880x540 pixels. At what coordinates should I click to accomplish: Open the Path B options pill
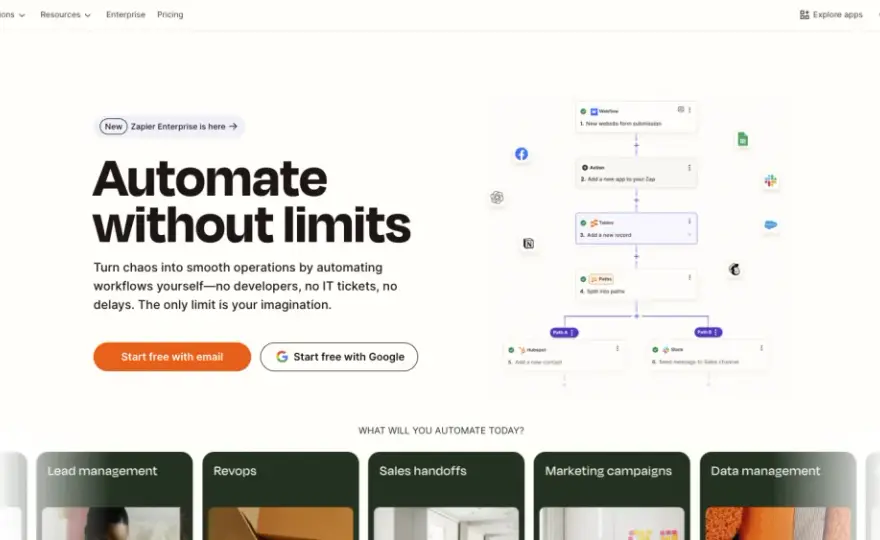708,332
